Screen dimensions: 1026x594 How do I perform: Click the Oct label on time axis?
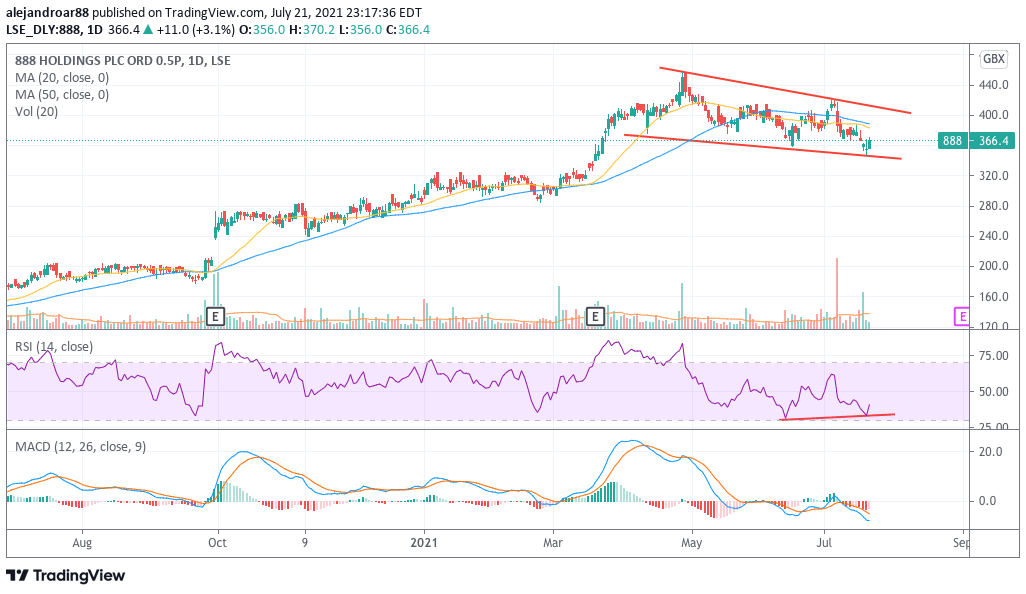coord(217,543)
